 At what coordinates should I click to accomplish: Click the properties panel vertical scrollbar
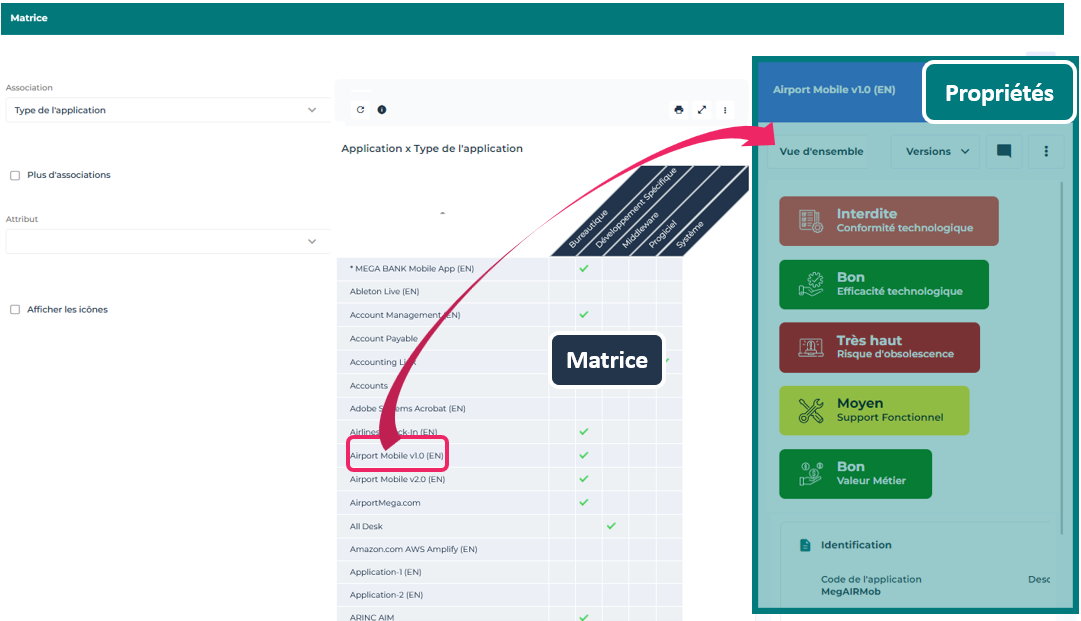click(1063, 350)
